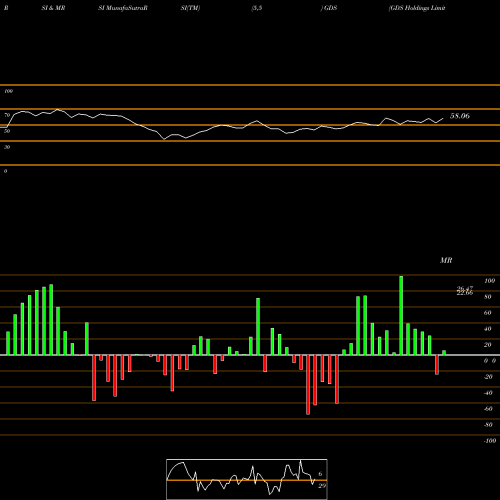Click the "SI(TM)" header label
500x500 pixels.
pyautogui.click(x=190, y=8)
